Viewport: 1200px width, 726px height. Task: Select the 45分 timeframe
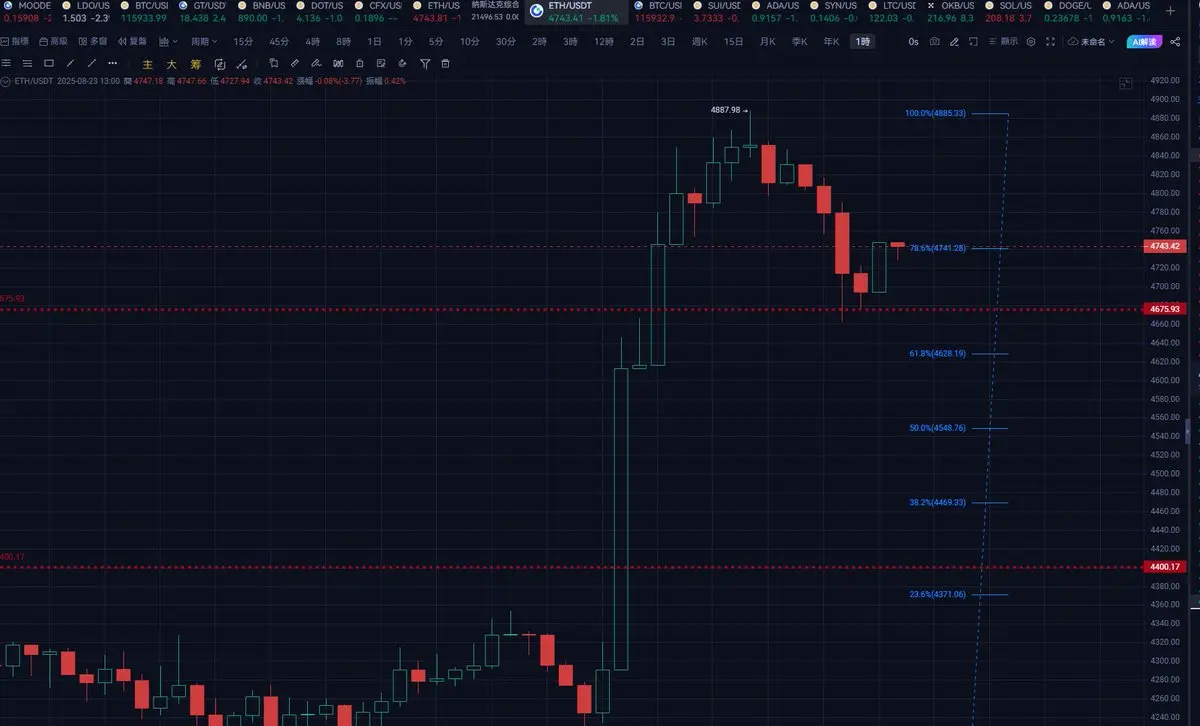pos(278,42)
